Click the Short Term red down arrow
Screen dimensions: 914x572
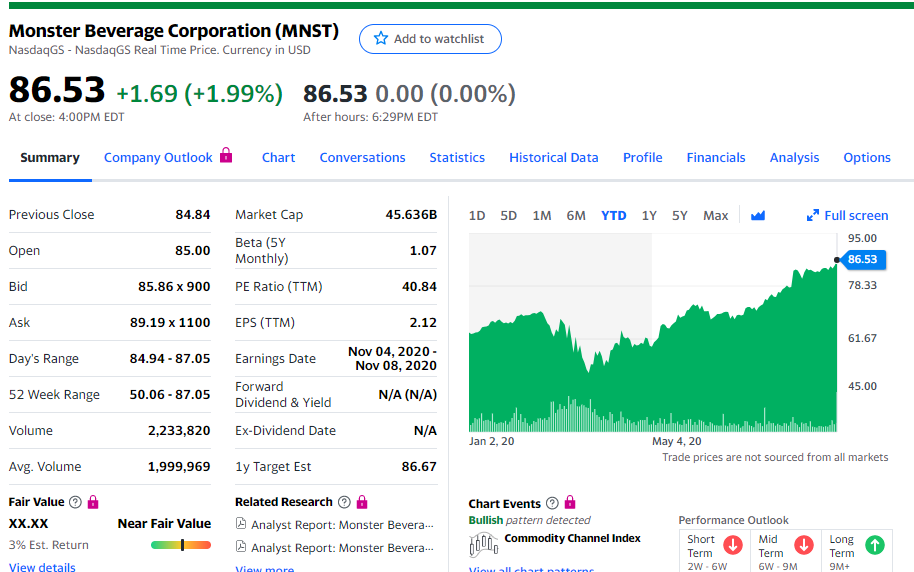(x=732, y=545)
